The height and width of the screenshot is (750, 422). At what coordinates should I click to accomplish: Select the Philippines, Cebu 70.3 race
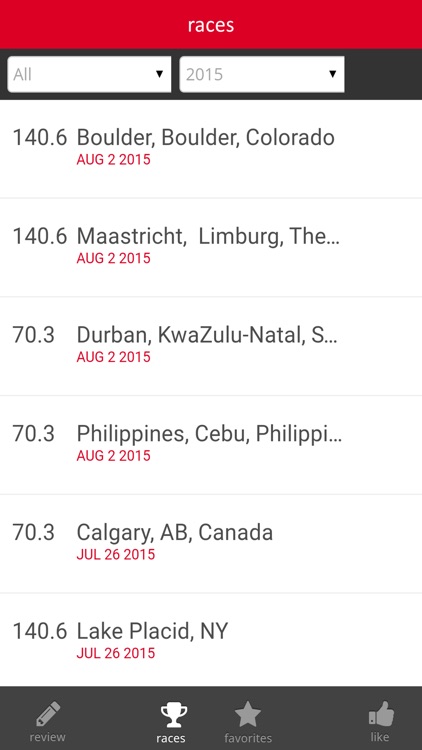tap(211, 445)
